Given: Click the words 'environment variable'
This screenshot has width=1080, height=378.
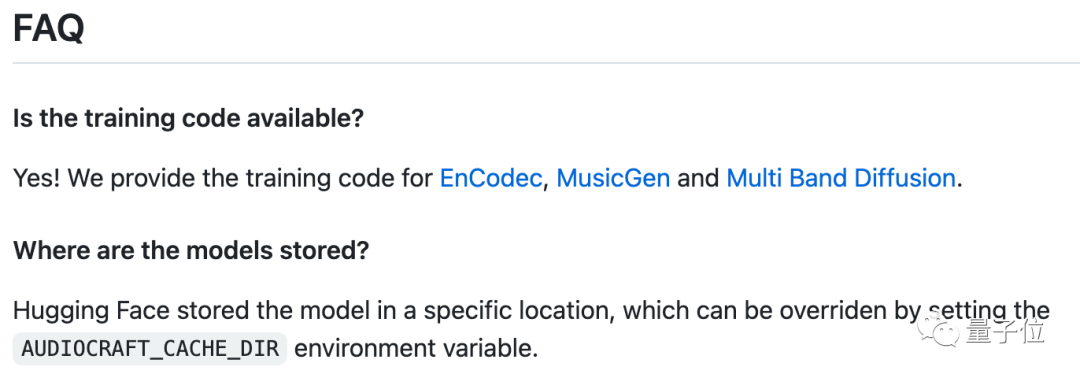Looking at the screenshot, I should pyautogui.click(x=416, y=348).
